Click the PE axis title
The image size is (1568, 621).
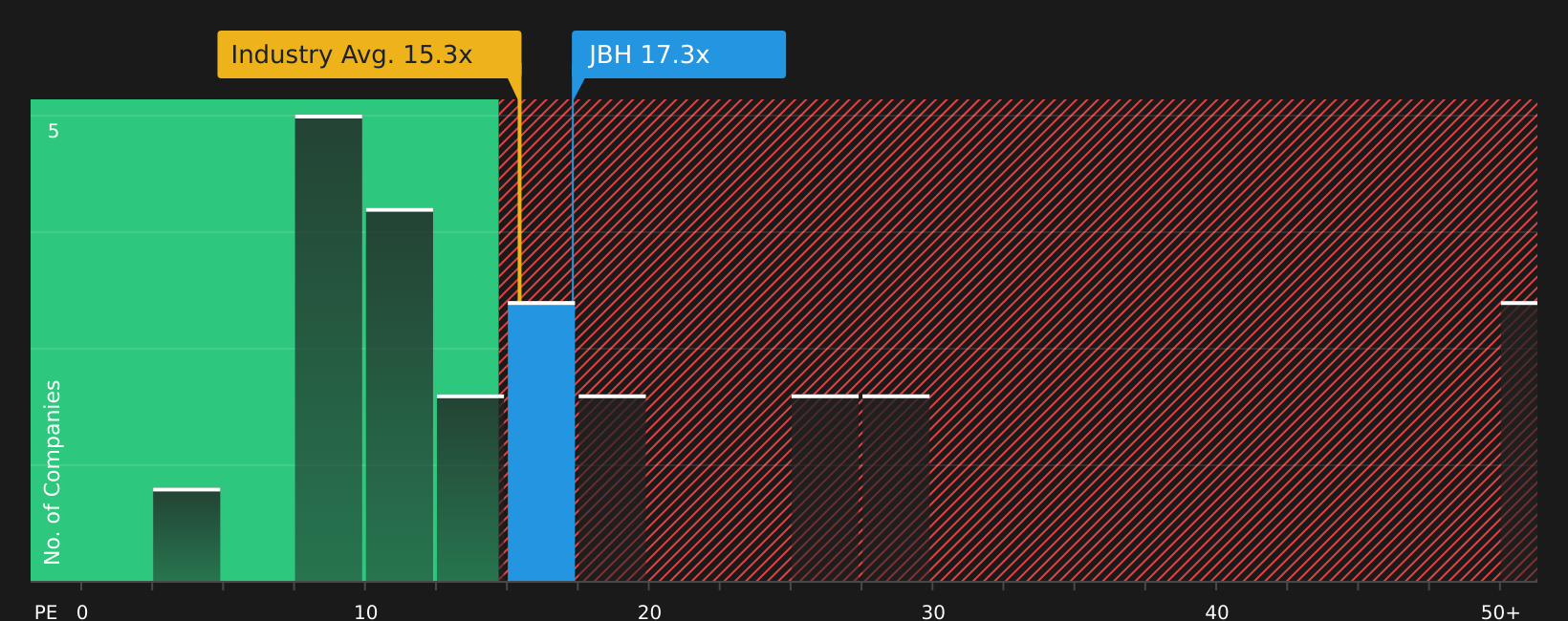click(46, 612)
